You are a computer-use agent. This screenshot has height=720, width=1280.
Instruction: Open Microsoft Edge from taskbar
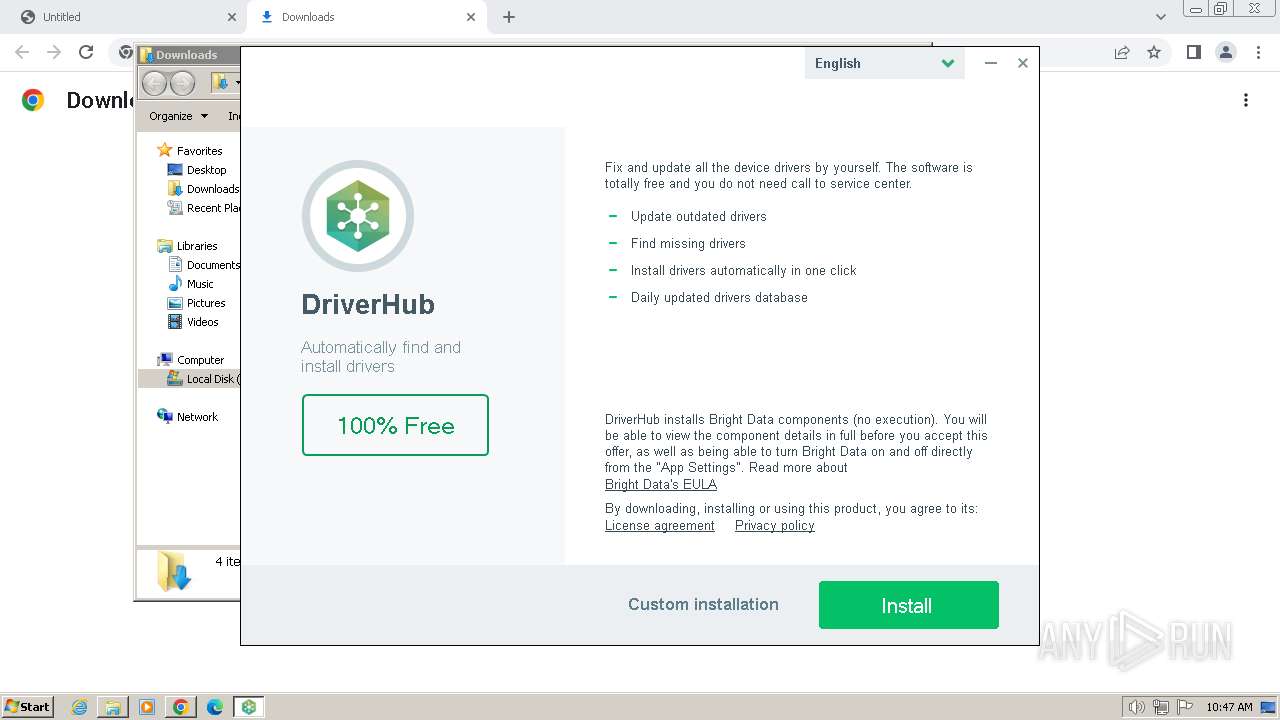tap(214, 707)
